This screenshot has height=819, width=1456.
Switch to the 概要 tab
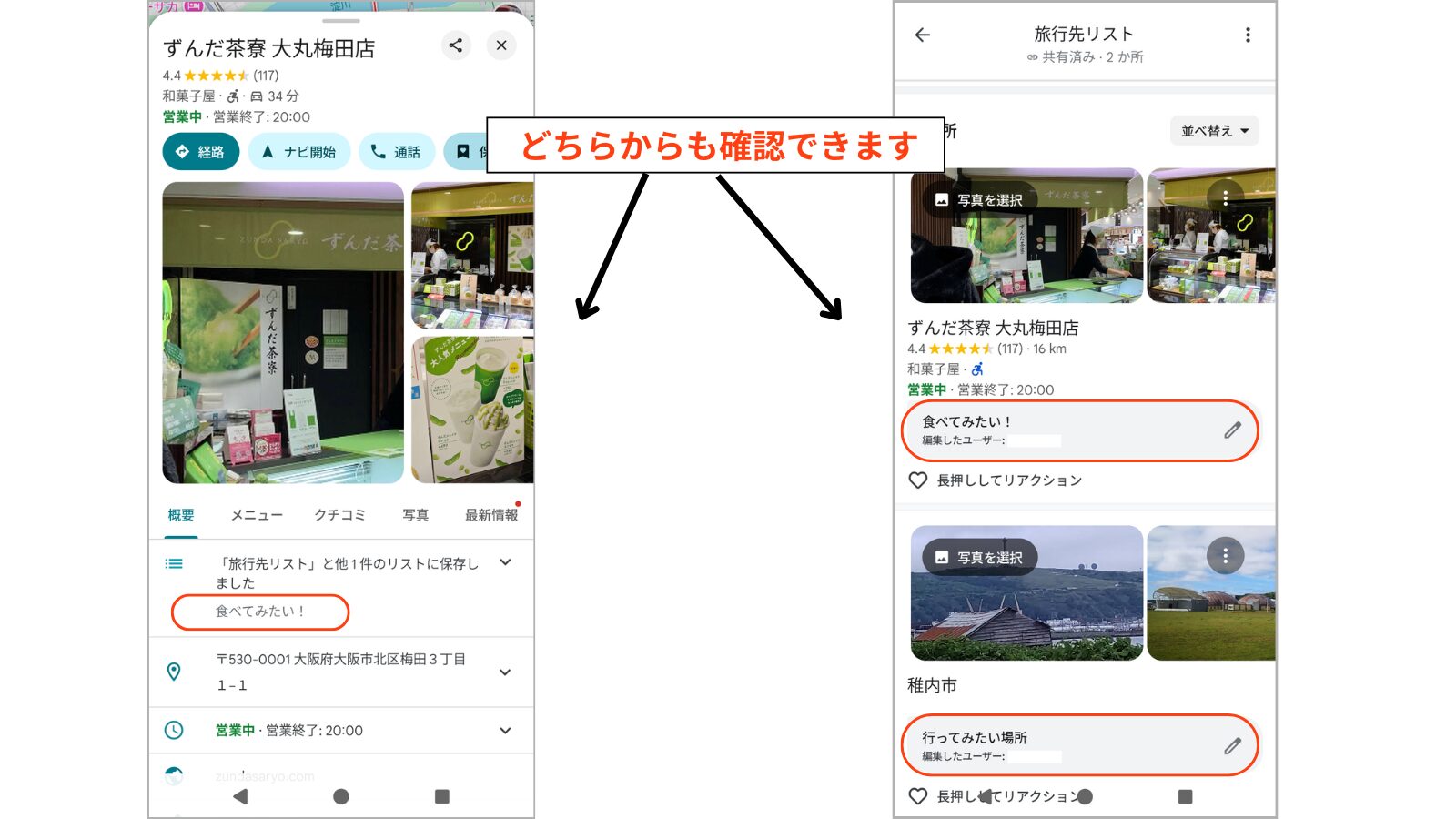click(x=181, y=515)
